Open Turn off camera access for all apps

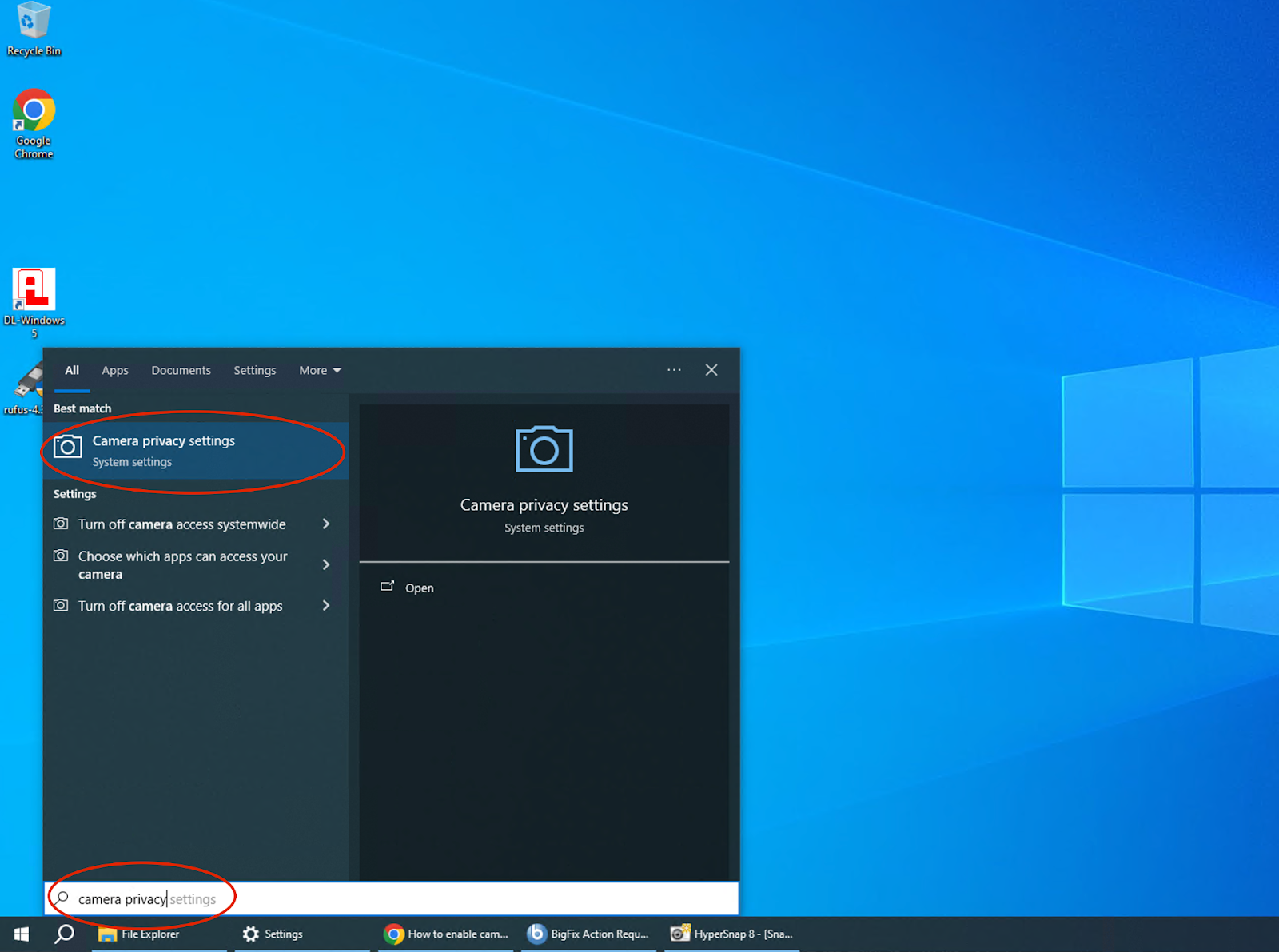(181, 606)
